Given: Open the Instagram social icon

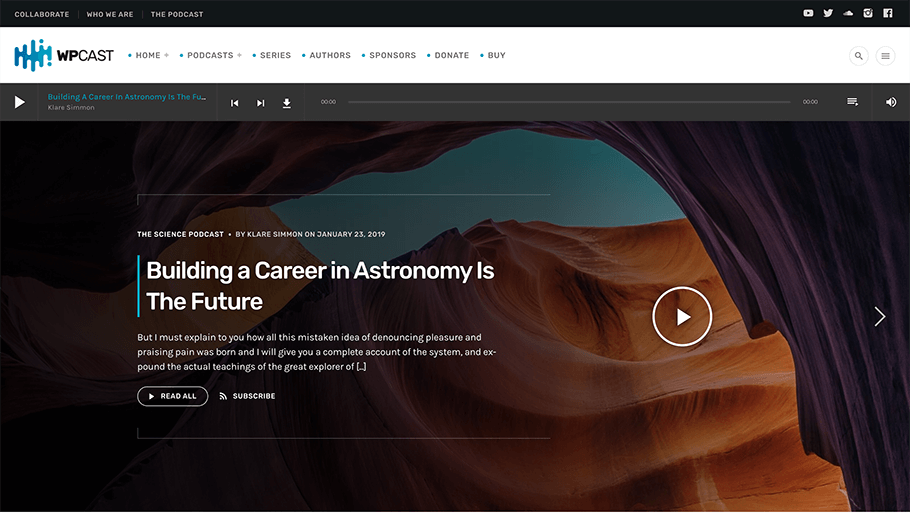Looking at the screenshot, I should coord(868,13).
